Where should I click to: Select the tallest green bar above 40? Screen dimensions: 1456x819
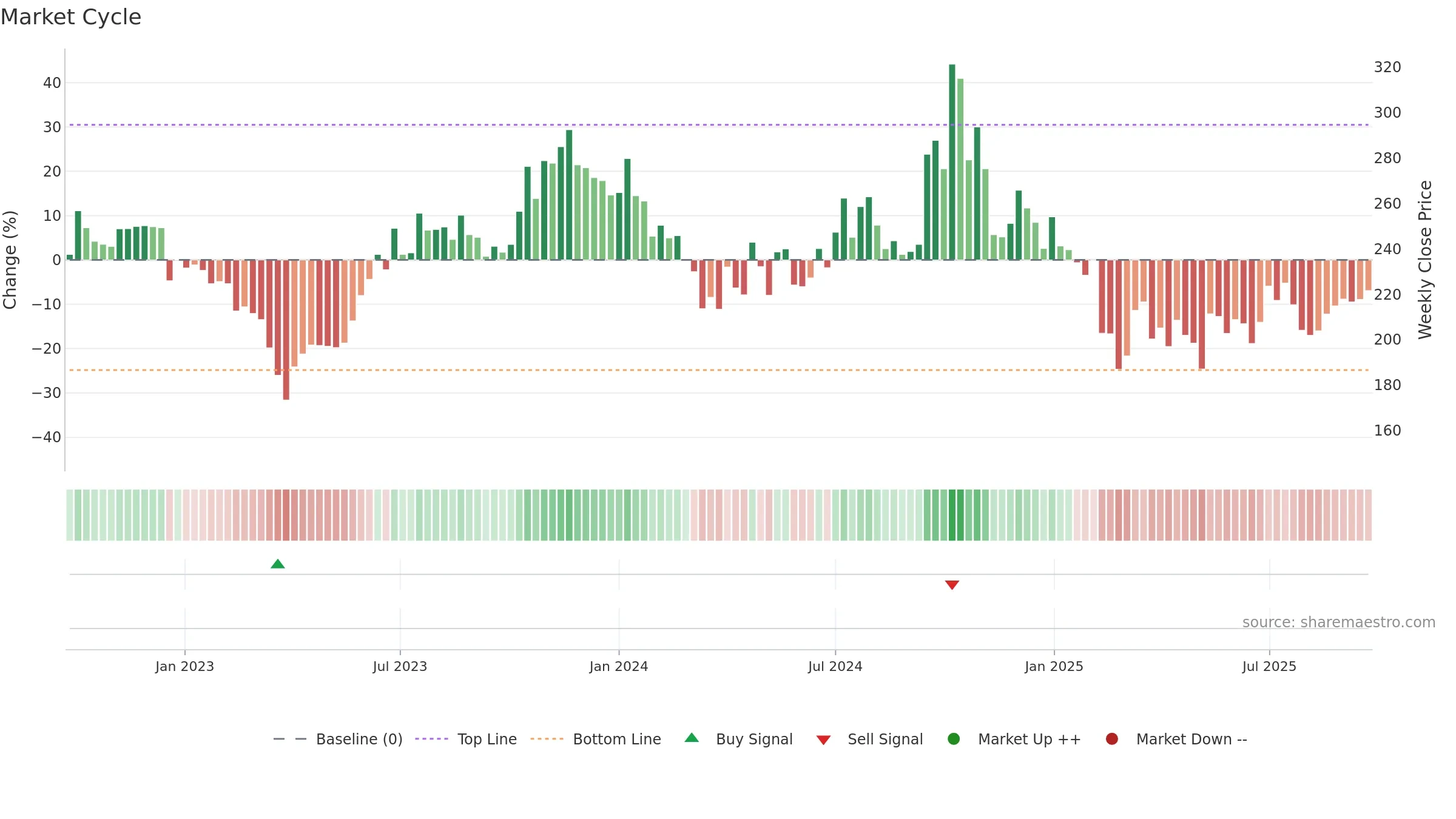pos(952,162)
